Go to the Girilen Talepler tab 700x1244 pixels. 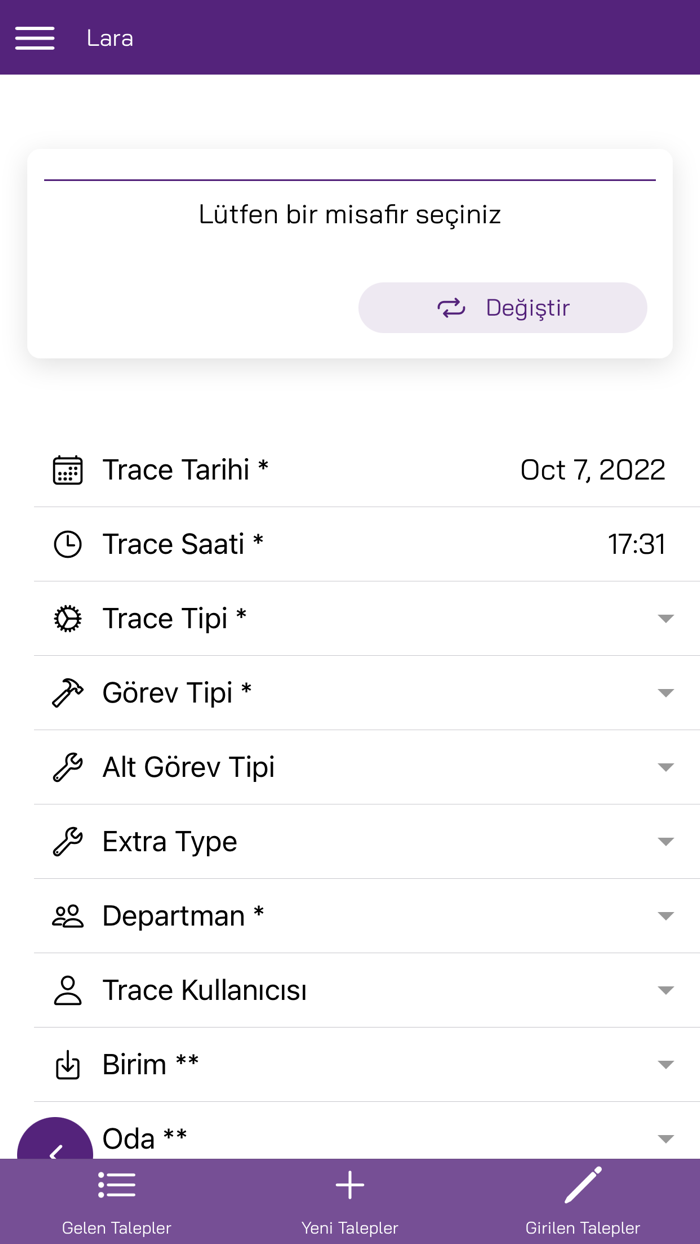(x=583, y=1202)
